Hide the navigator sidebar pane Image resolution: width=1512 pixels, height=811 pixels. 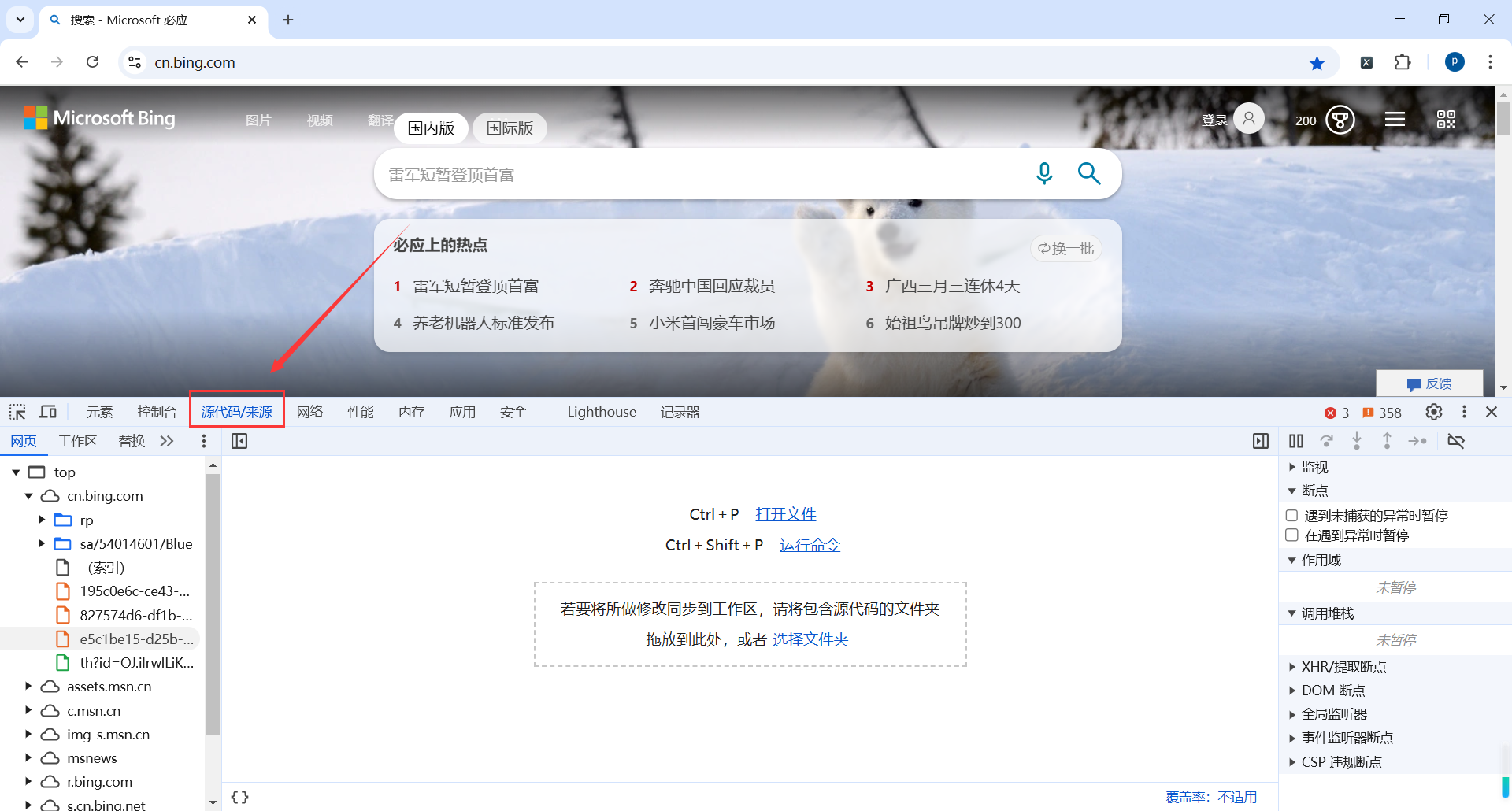[x=239, y=441]
